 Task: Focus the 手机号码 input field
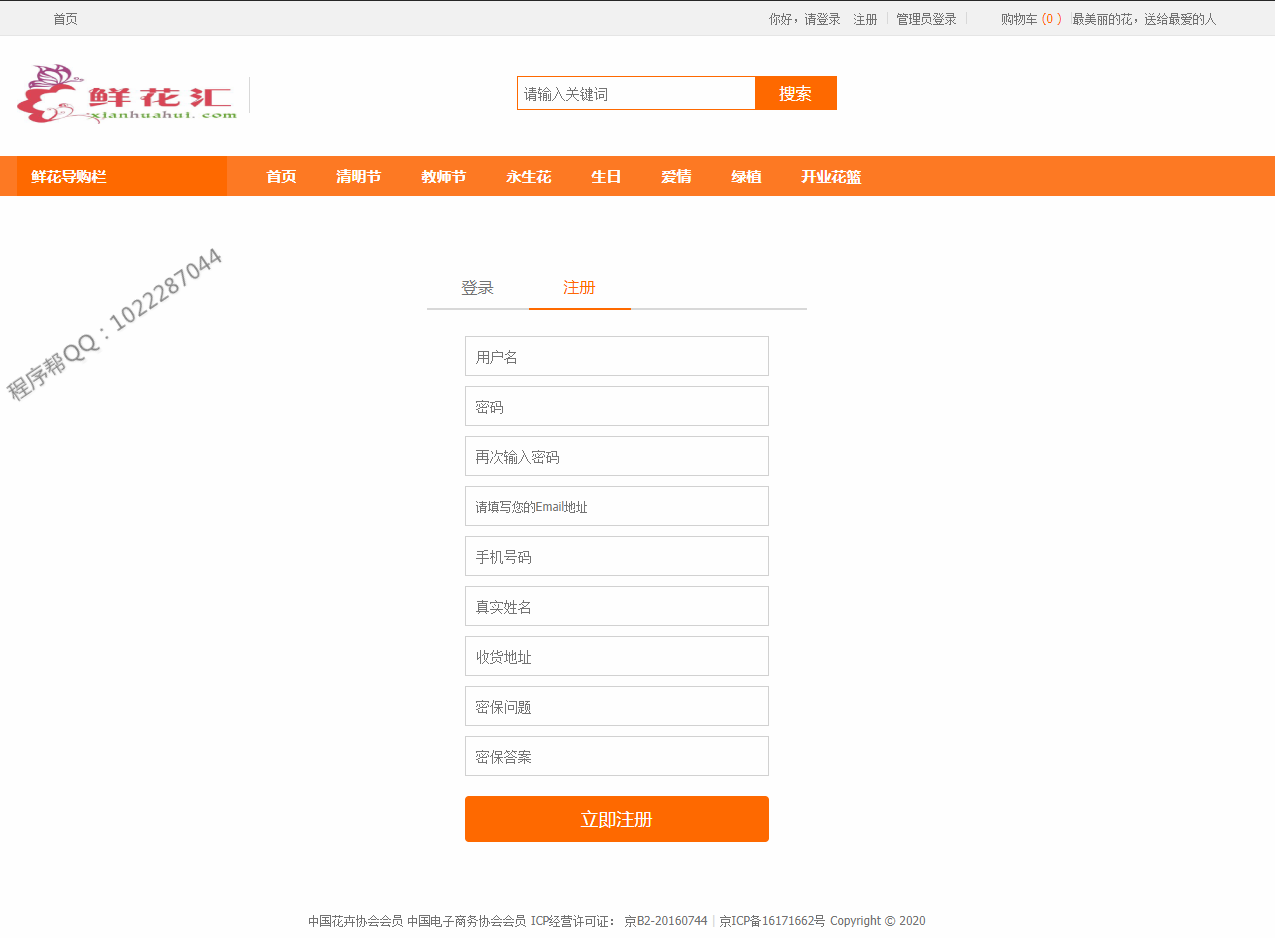[x=617, y=556]
